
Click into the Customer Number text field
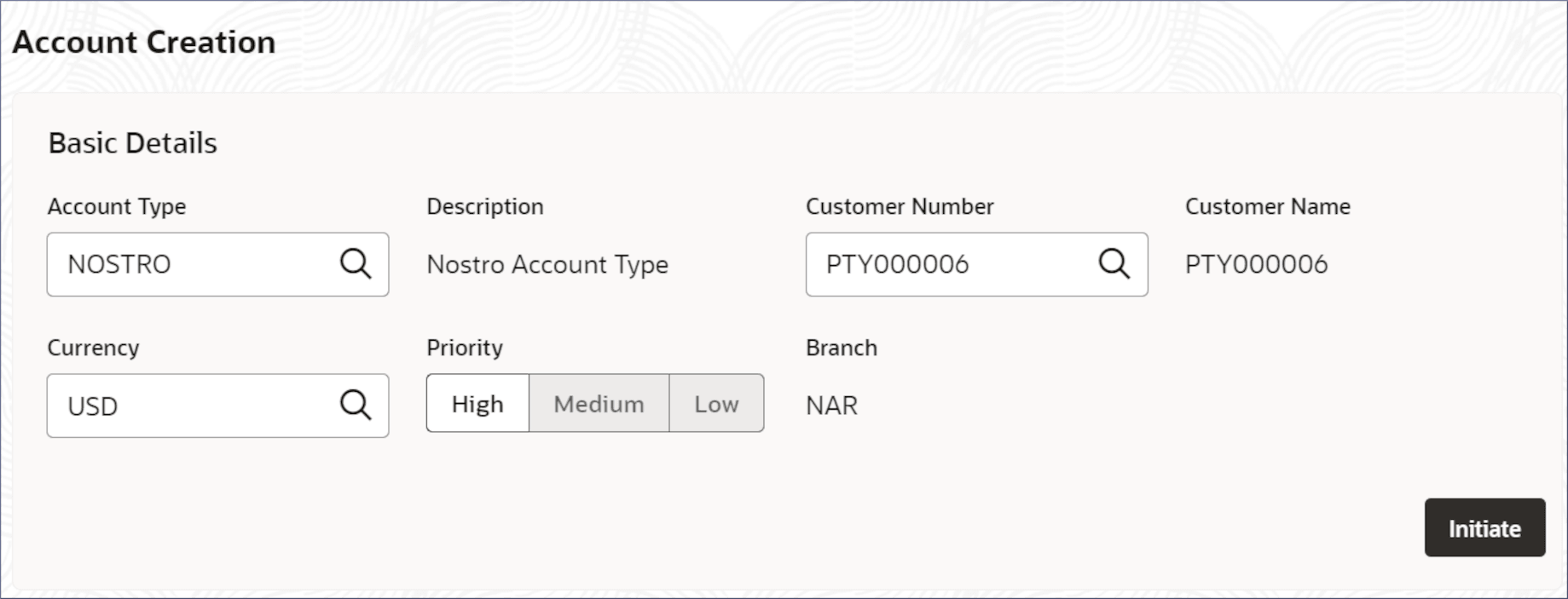[x=946, y=264]
